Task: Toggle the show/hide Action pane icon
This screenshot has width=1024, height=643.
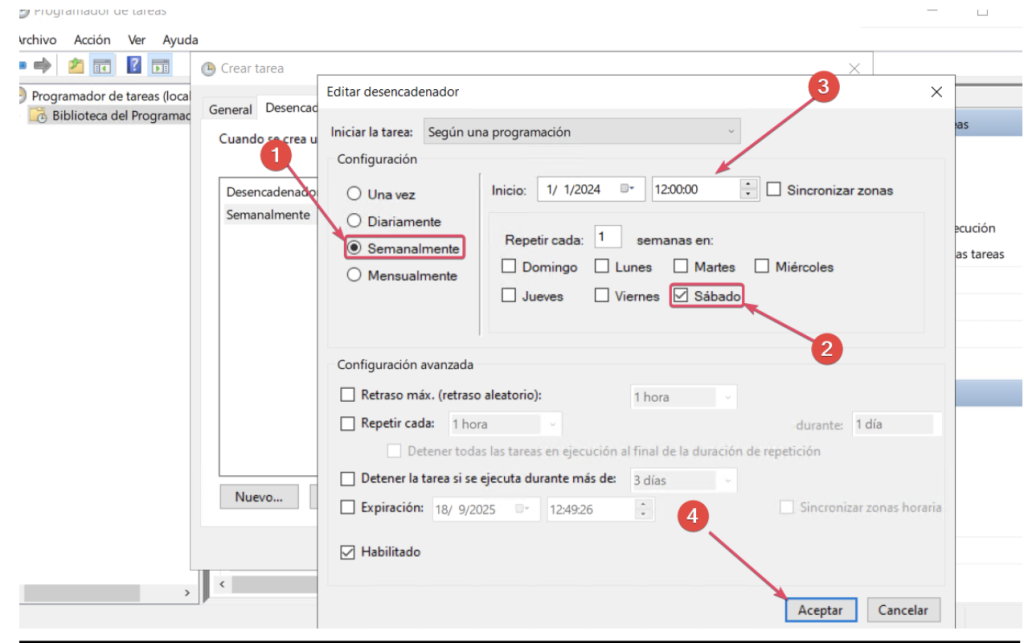Action: [x=161, y=66]
